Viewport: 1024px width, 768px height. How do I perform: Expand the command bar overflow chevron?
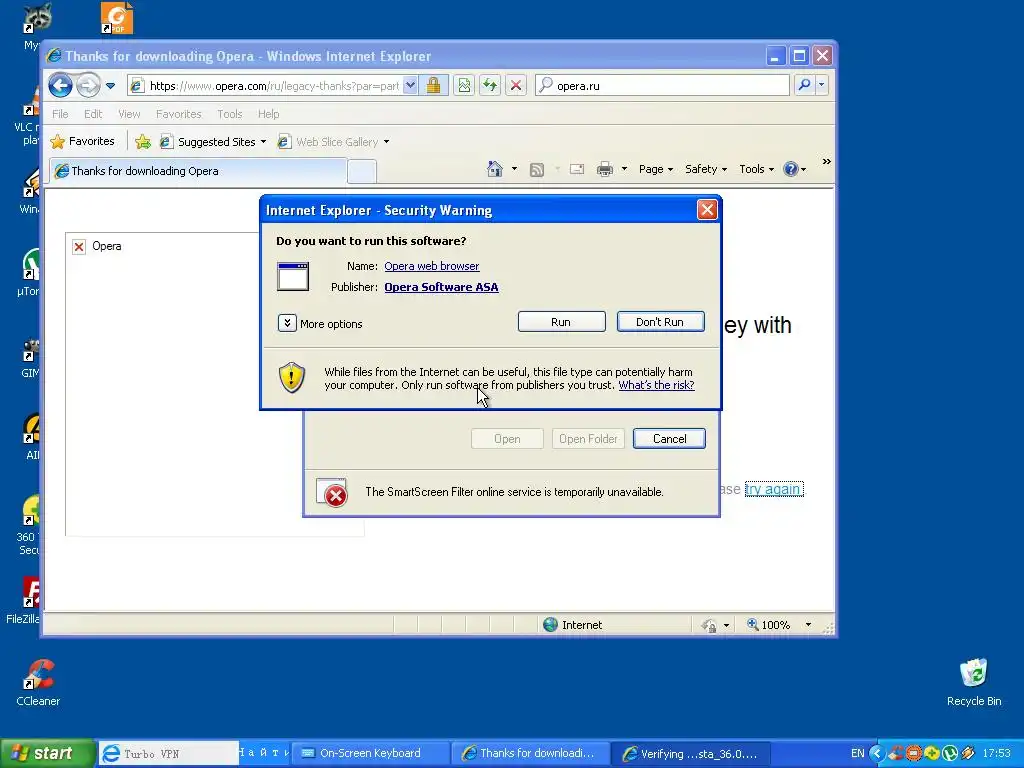click(826, 161)
